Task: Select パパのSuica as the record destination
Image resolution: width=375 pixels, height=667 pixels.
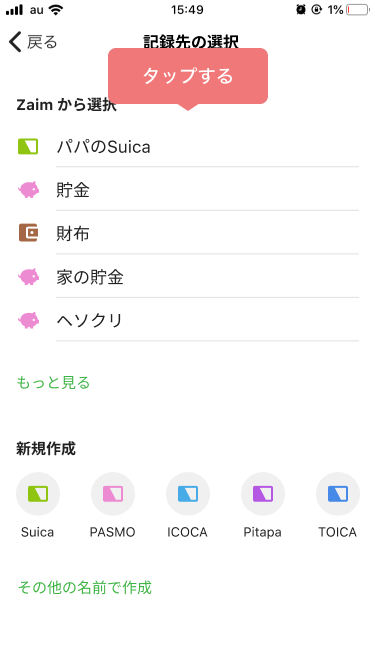Action: 188,147
